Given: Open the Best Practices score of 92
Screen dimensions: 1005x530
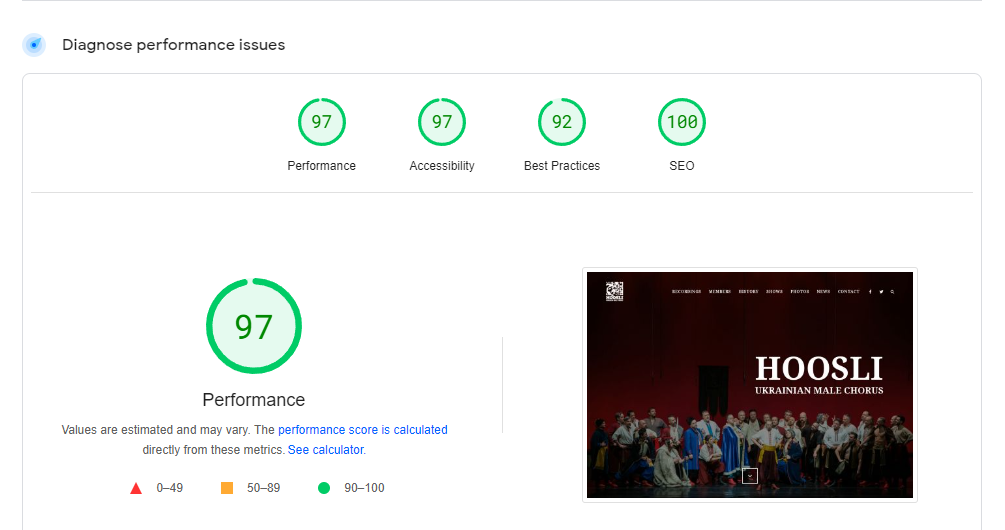Looking at the screenshot, I should 561,123.
